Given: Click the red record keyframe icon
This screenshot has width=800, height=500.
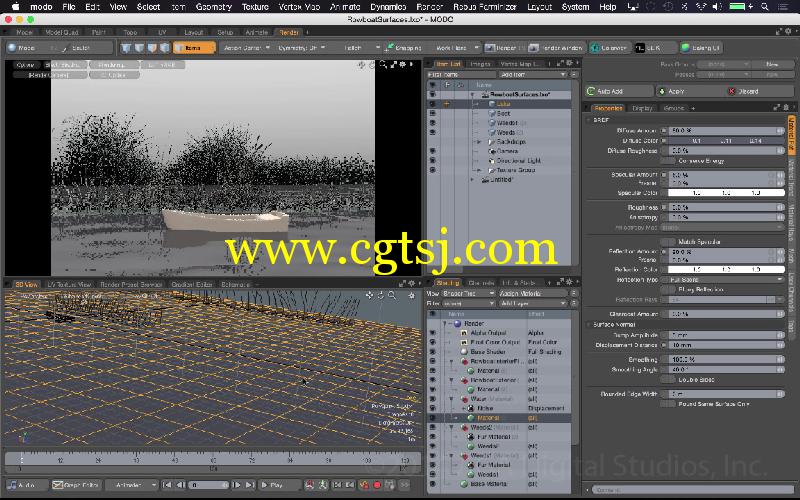Looking at the screenshot, I should coord(377,485).
